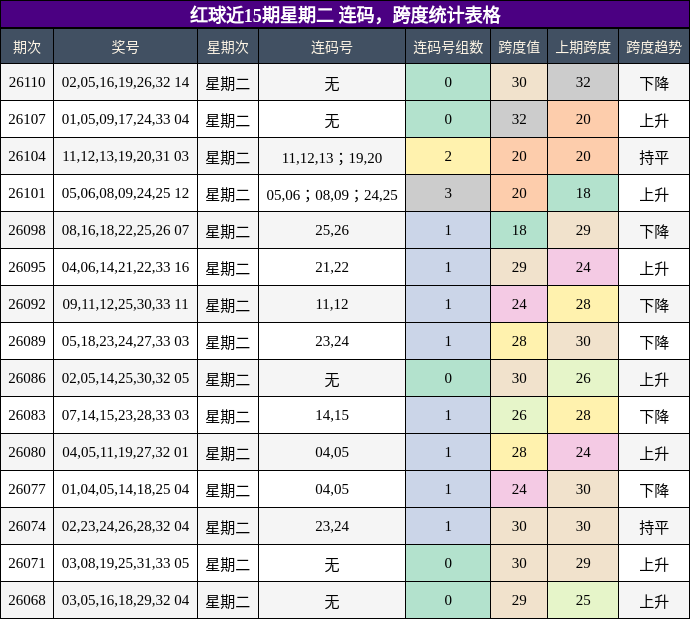Viewport: 690px width, 619px height.
Task: Select draw numbers 03,08,19,25,31,33 05
Action: [125, 563]
